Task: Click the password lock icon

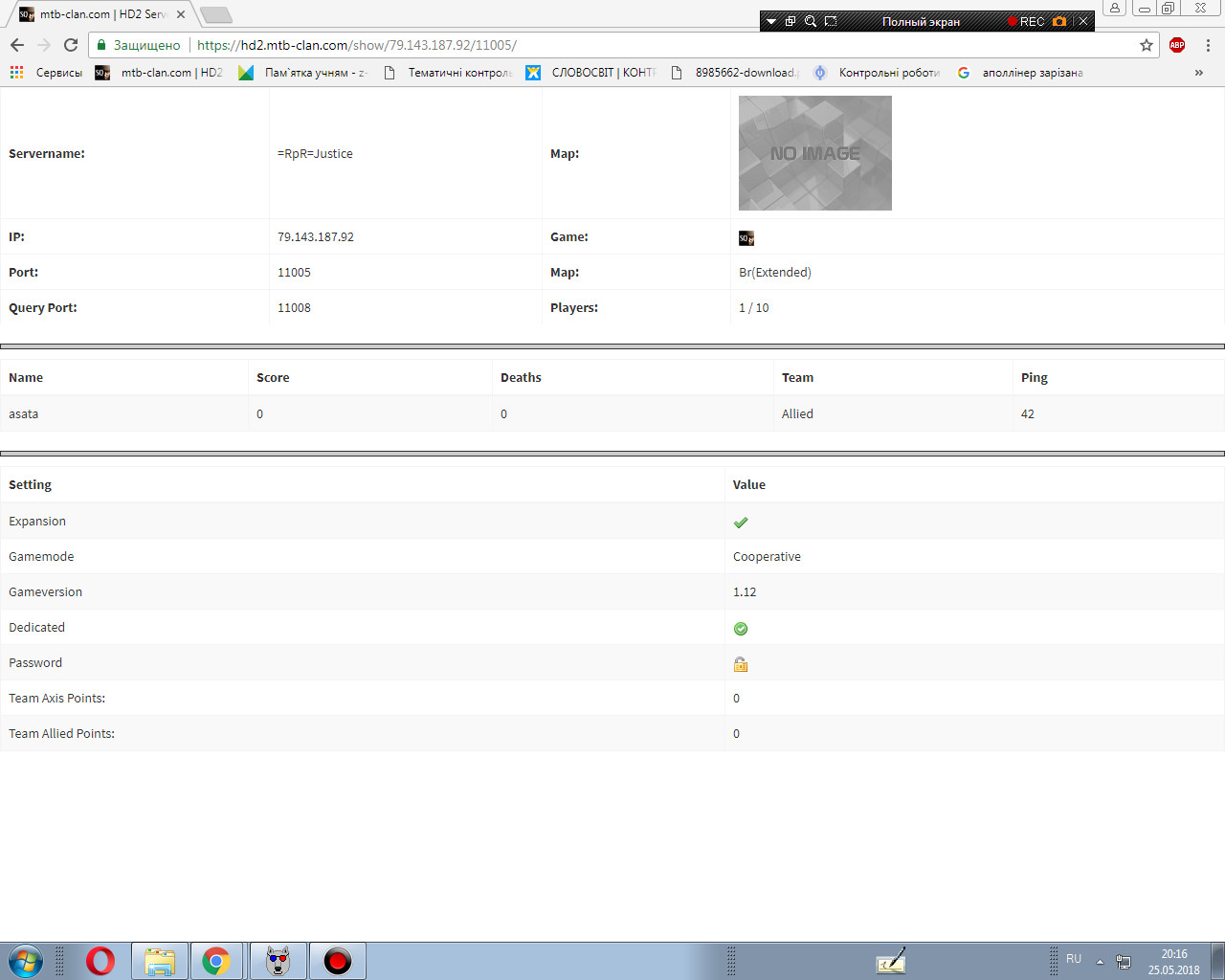Action: (x=741, y=664)
